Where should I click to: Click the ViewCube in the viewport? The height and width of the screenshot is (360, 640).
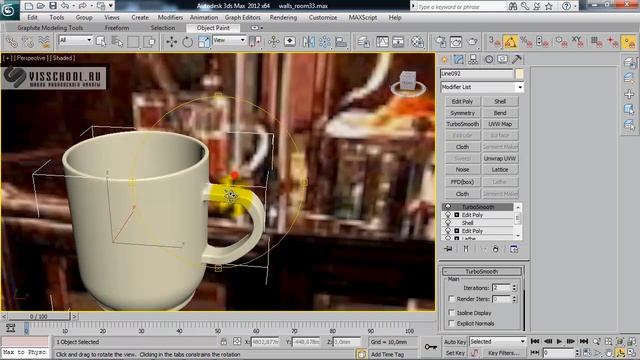(x=408, y=82)
